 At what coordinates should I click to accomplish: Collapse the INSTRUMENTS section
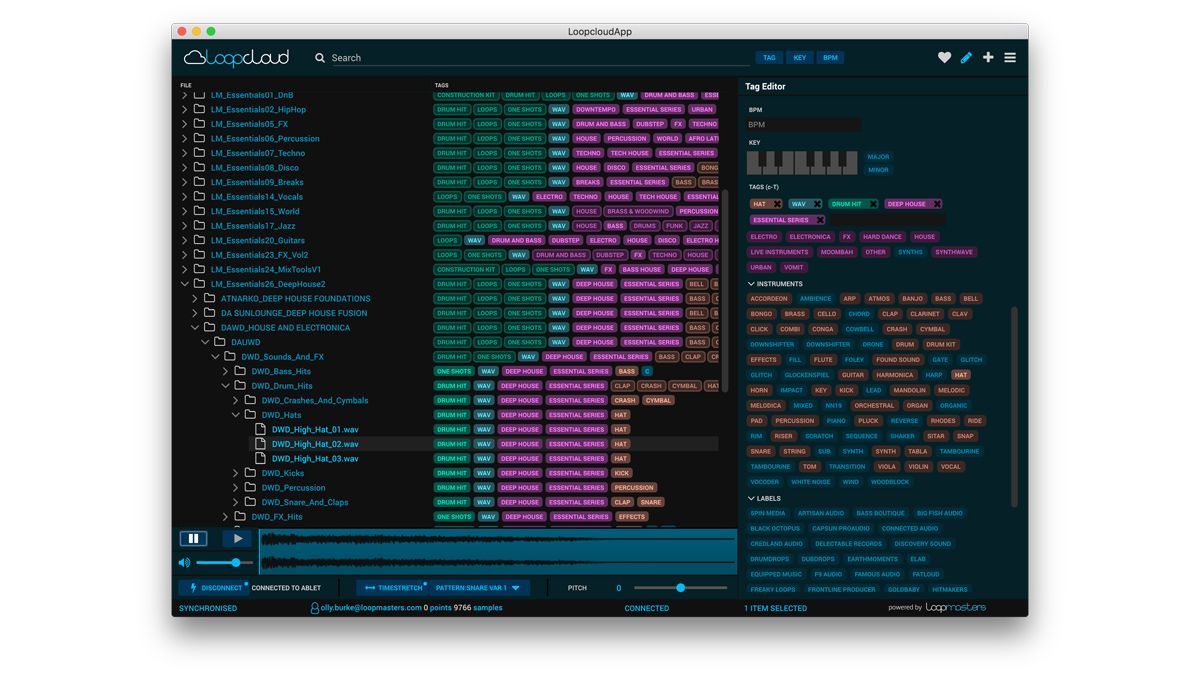[752, 284]
